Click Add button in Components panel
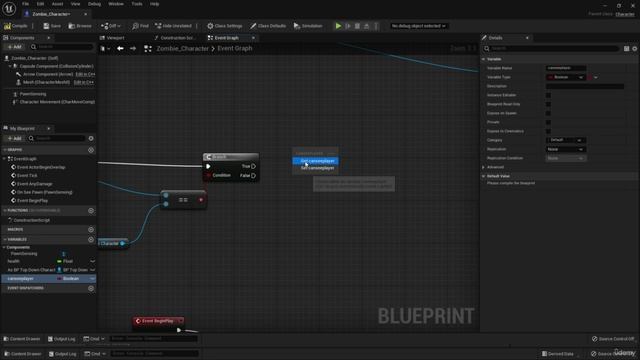Viewport: 640px width, 360px height. [15, 47]
